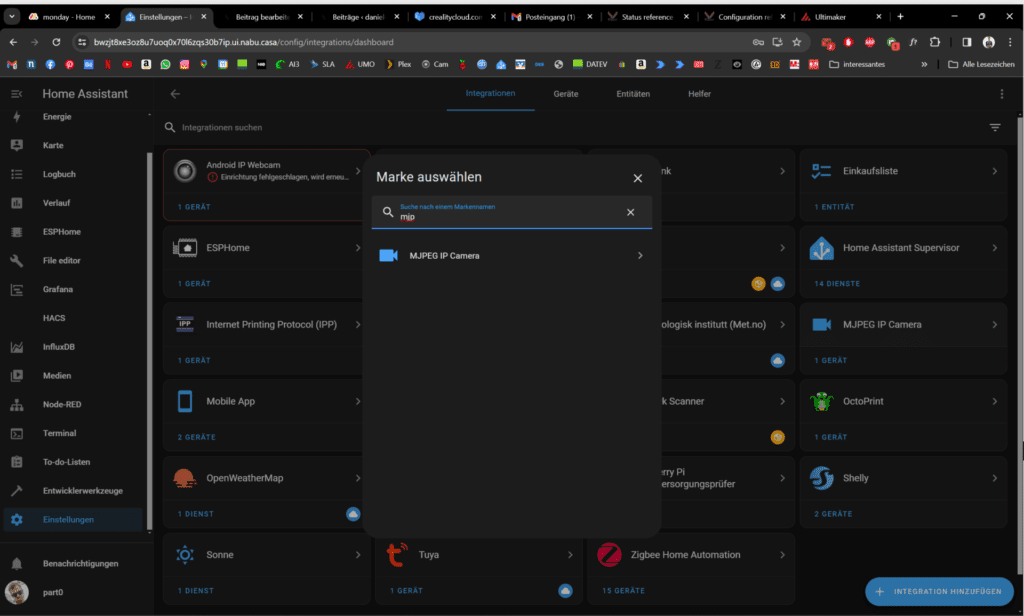Click the Integration hinzufügen button
The image size is (1024, 616).
point(939,591)
